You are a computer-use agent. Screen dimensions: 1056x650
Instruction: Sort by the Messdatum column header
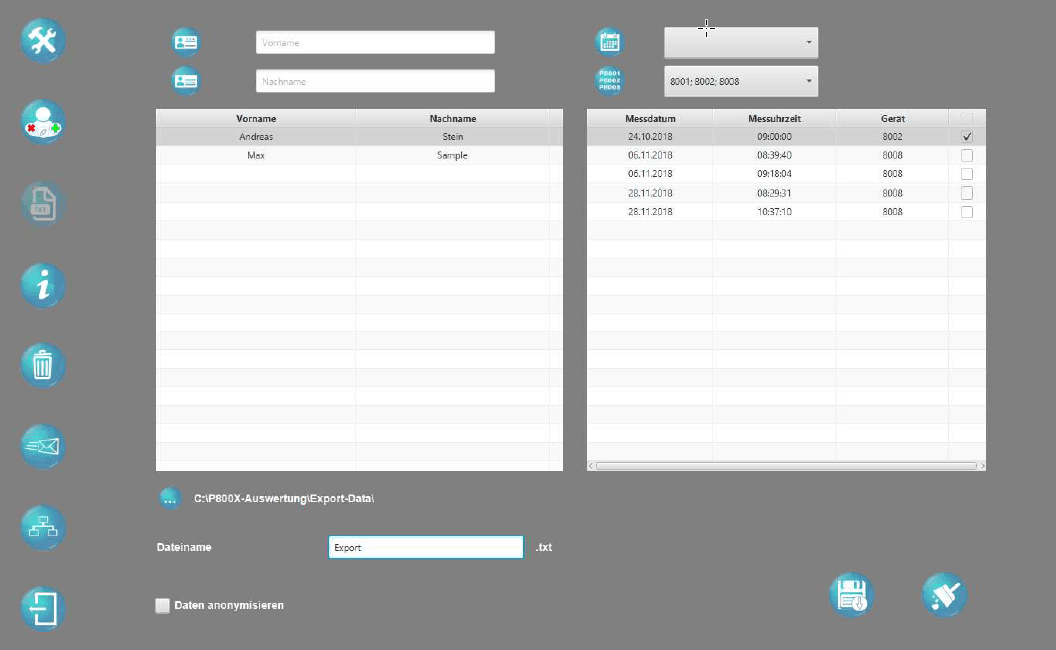650,118
